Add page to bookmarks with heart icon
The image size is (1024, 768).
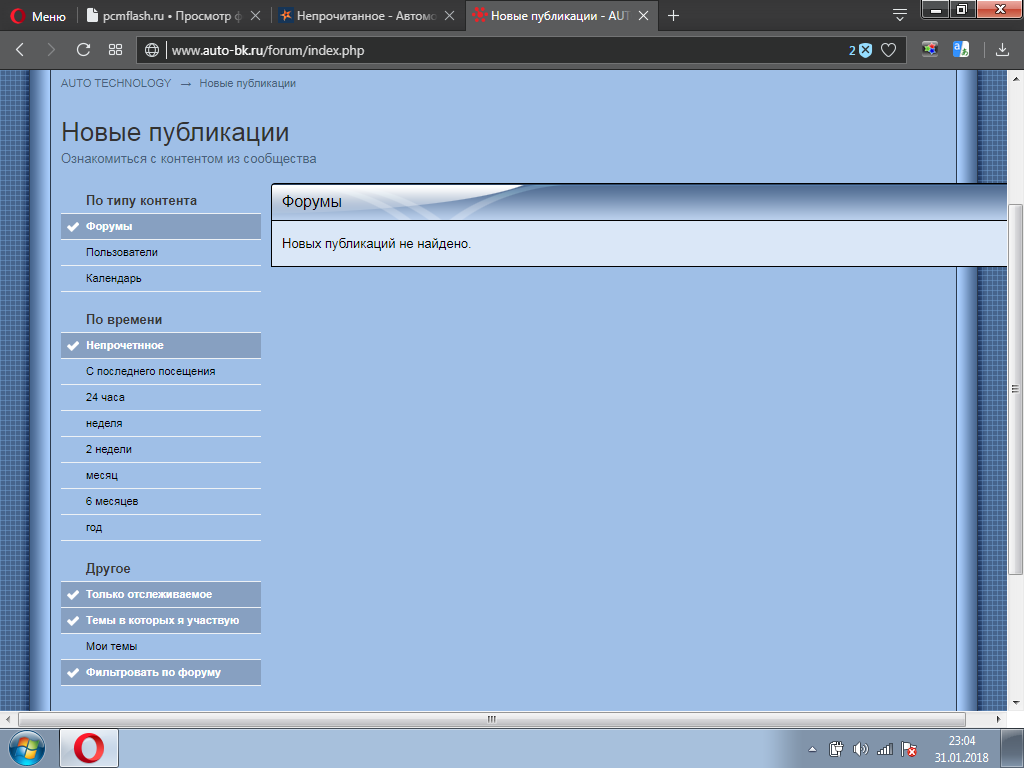pyautogui.click(x=888, y=50)
